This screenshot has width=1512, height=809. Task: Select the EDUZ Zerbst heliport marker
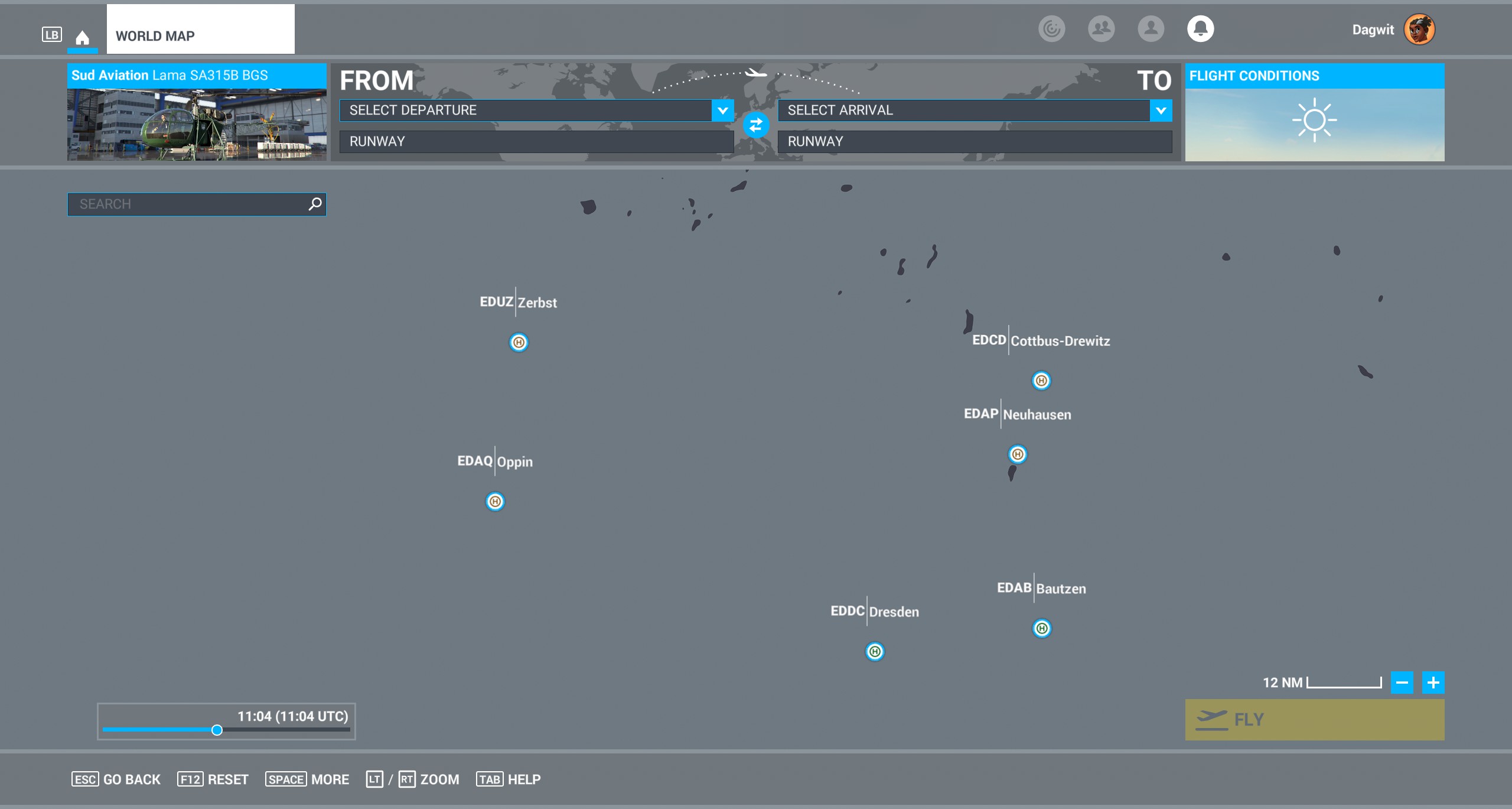click(519, 342)
